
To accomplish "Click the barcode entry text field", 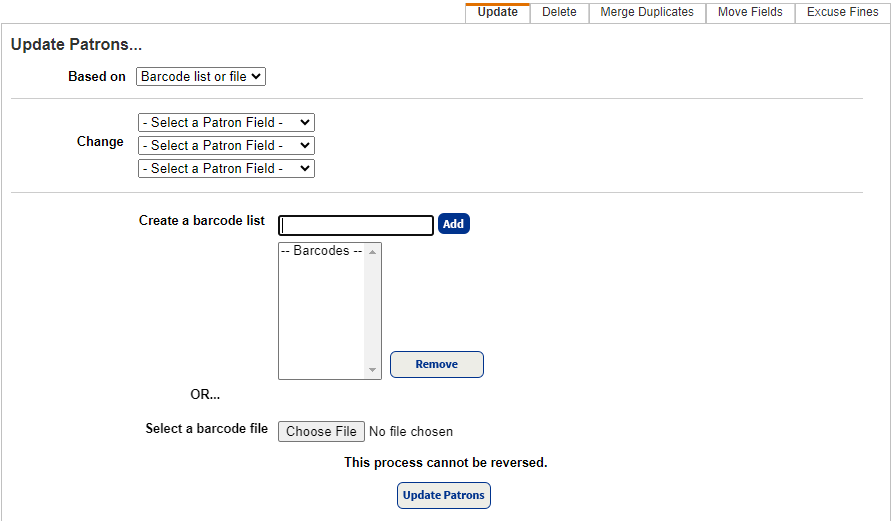I will point(356,225).
